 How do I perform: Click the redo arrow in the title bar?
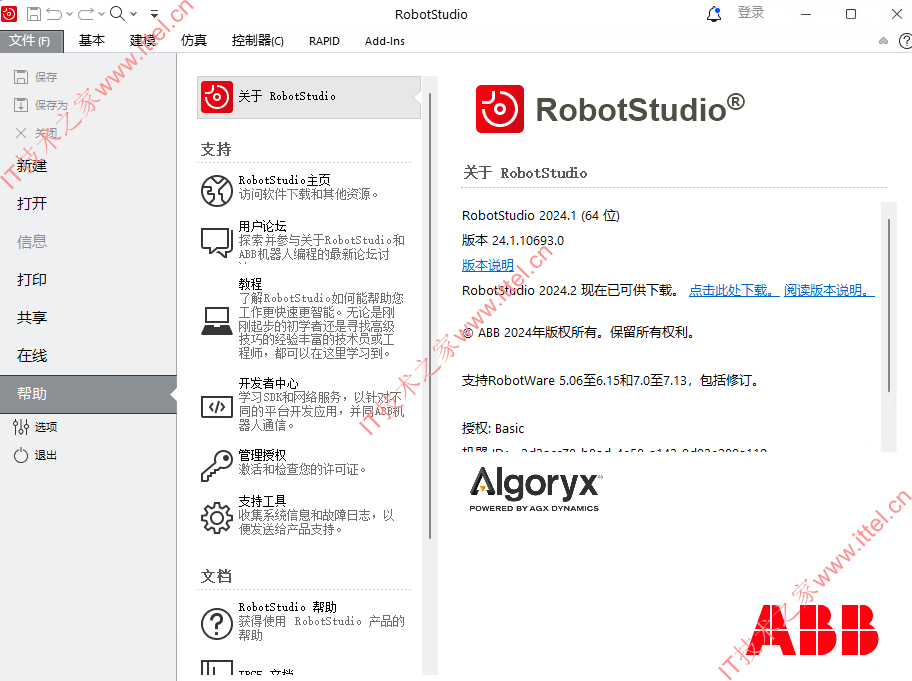86,14
